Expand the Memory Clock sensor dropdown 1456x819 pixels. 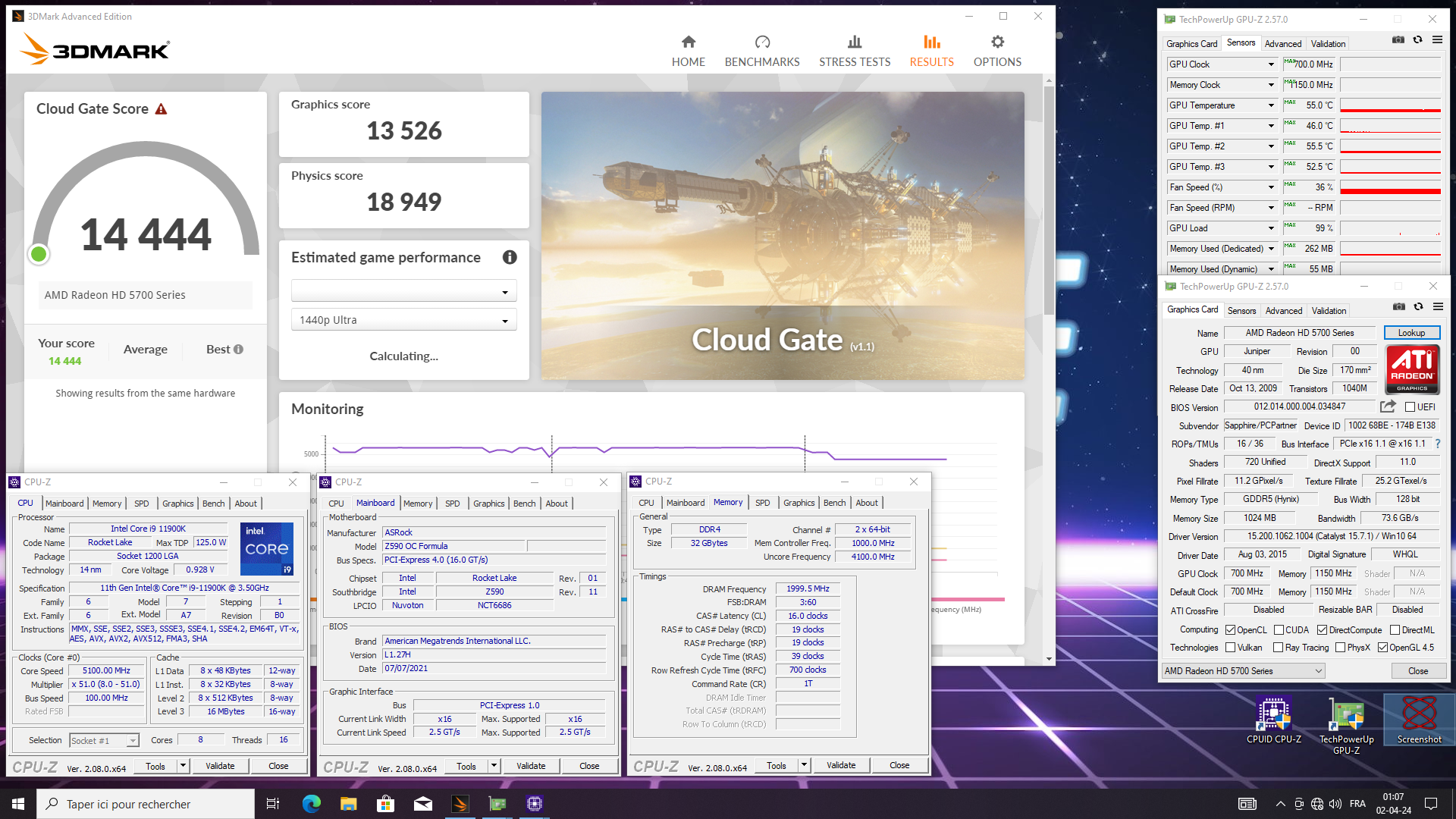click(x=1271, y=85)
